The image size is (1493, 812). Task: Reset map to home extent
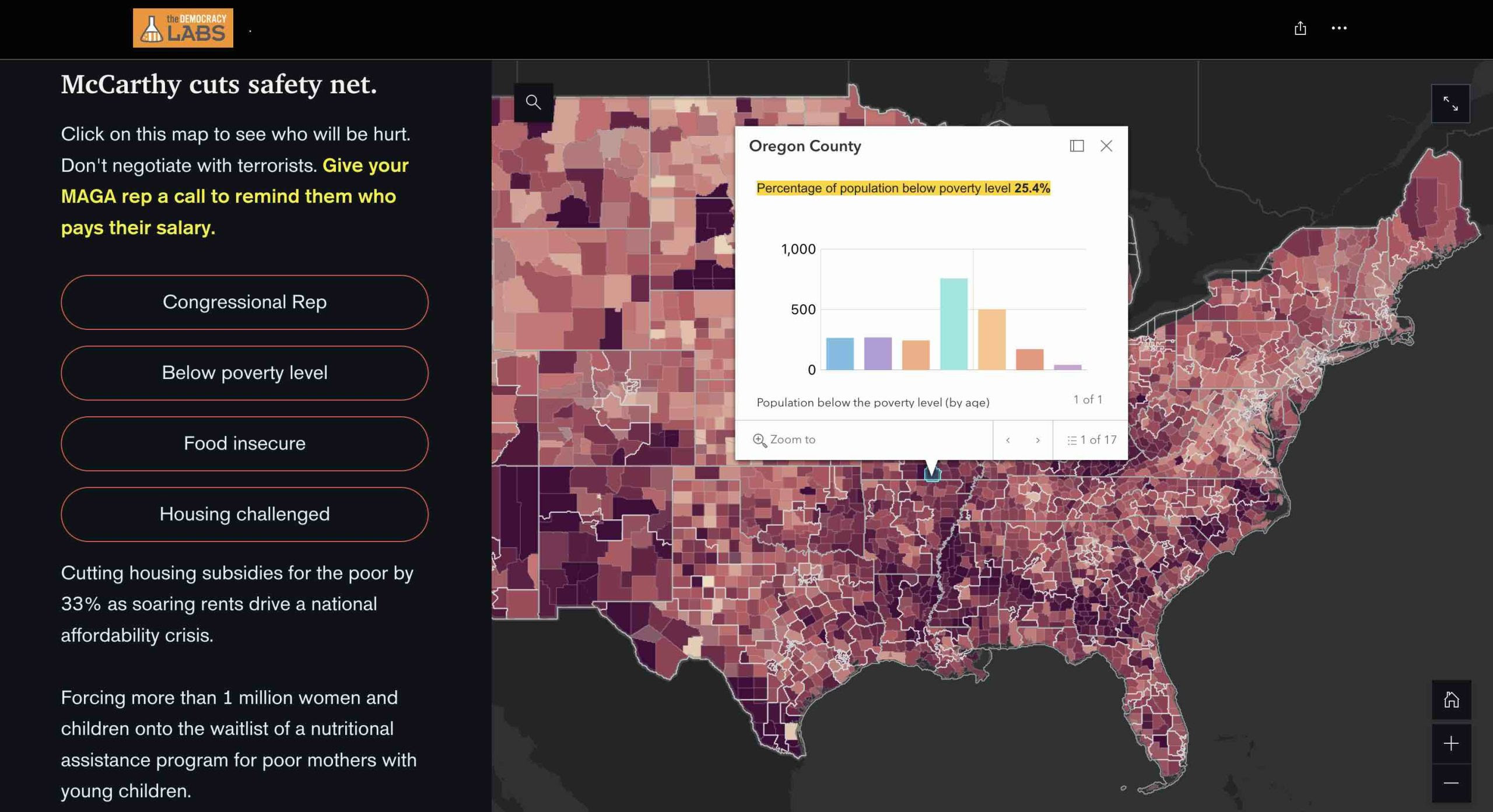pyautogui.click(x=1451, y=699)
